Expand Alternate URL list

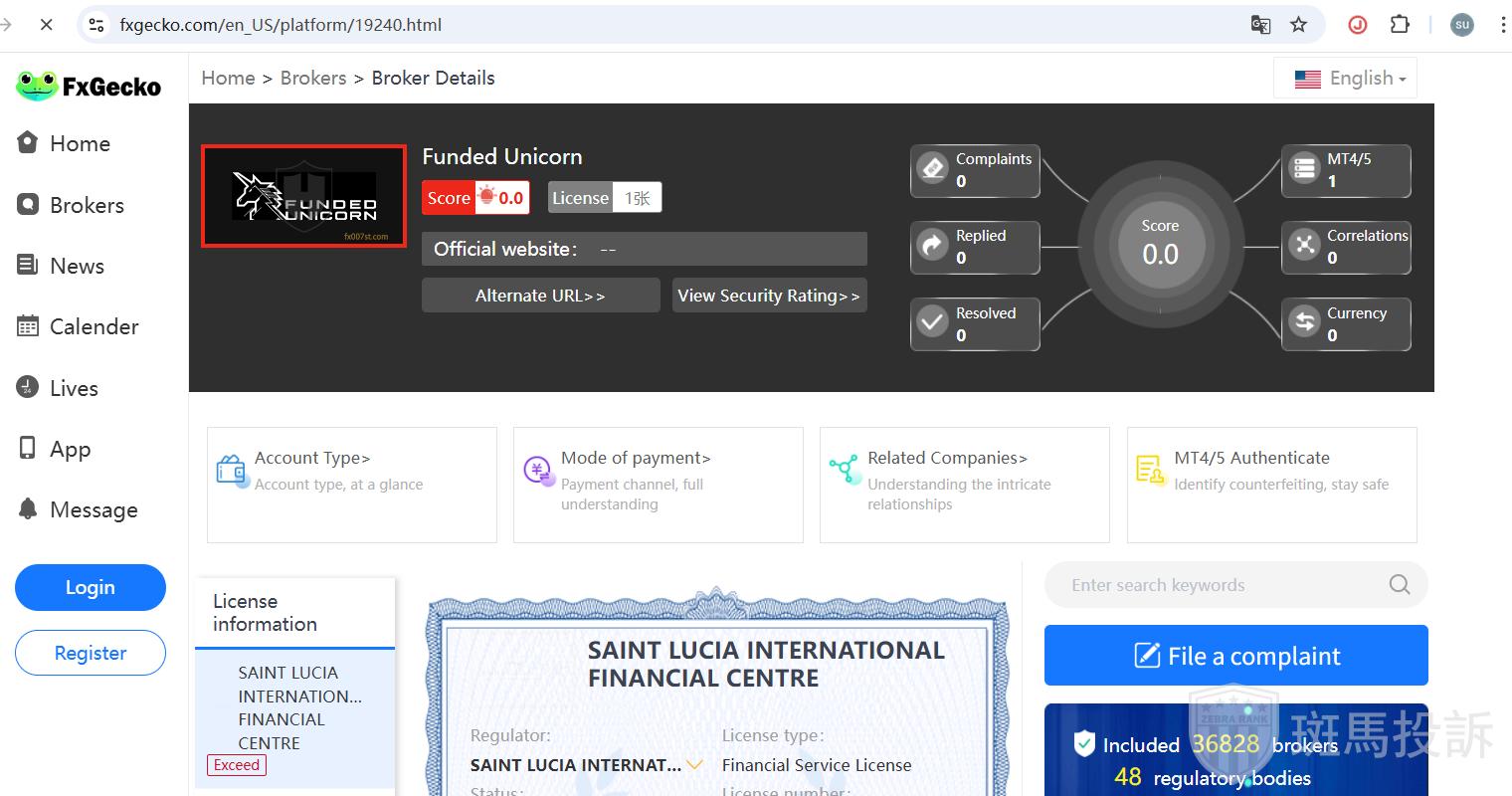(x=540, y=296)
